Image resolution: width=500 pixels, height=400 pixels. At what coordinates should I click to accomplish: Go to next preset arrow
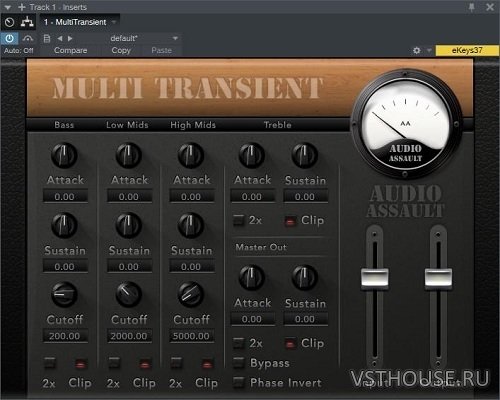(70, 39)
